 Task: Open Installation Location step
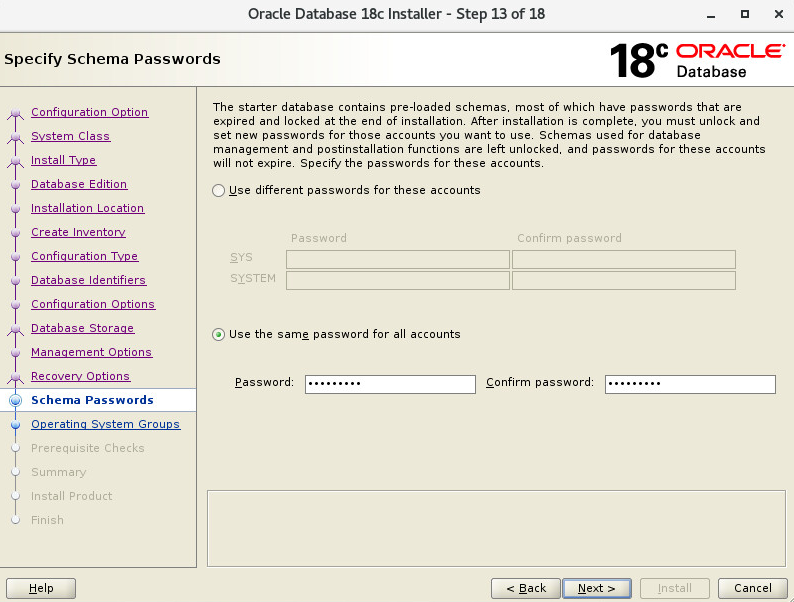(88, 208)
